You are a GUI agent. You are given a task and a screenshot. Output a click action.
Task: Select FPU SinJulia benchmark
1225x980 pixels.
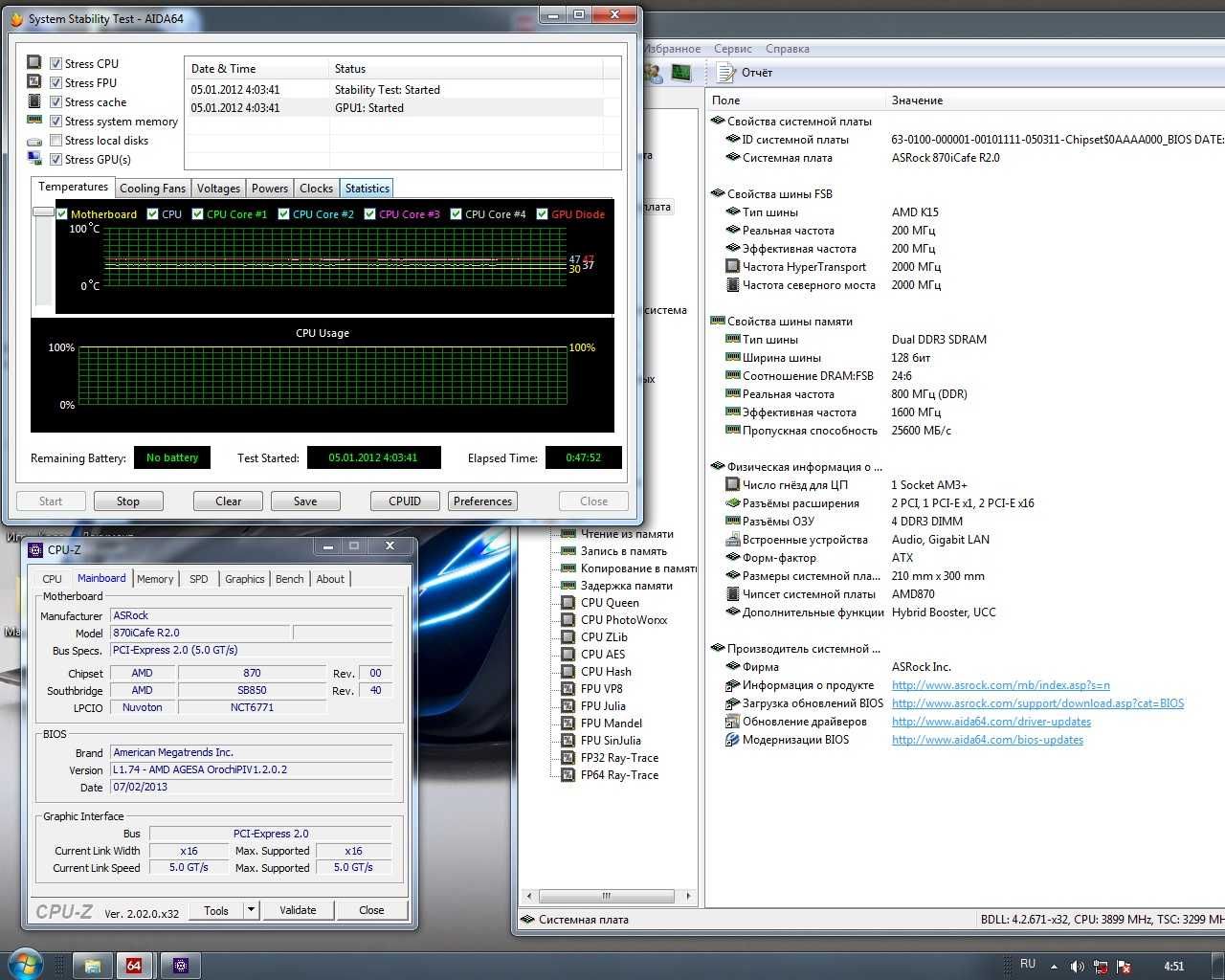tap(611, 741)
